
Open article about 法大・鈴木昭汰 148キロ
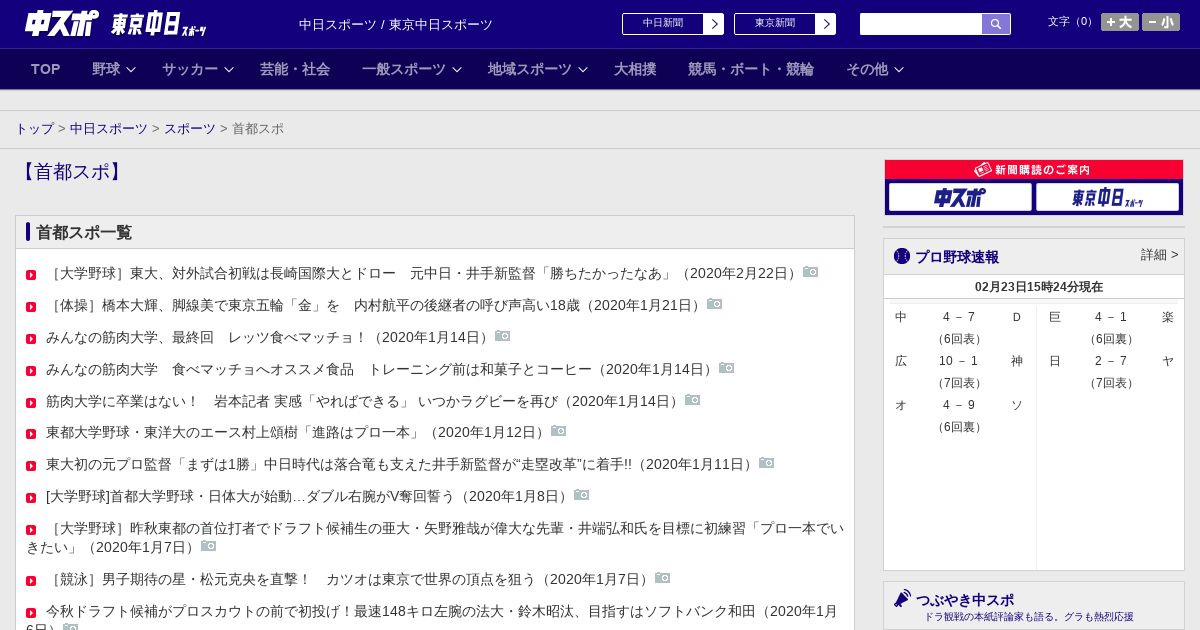point(432,619)
